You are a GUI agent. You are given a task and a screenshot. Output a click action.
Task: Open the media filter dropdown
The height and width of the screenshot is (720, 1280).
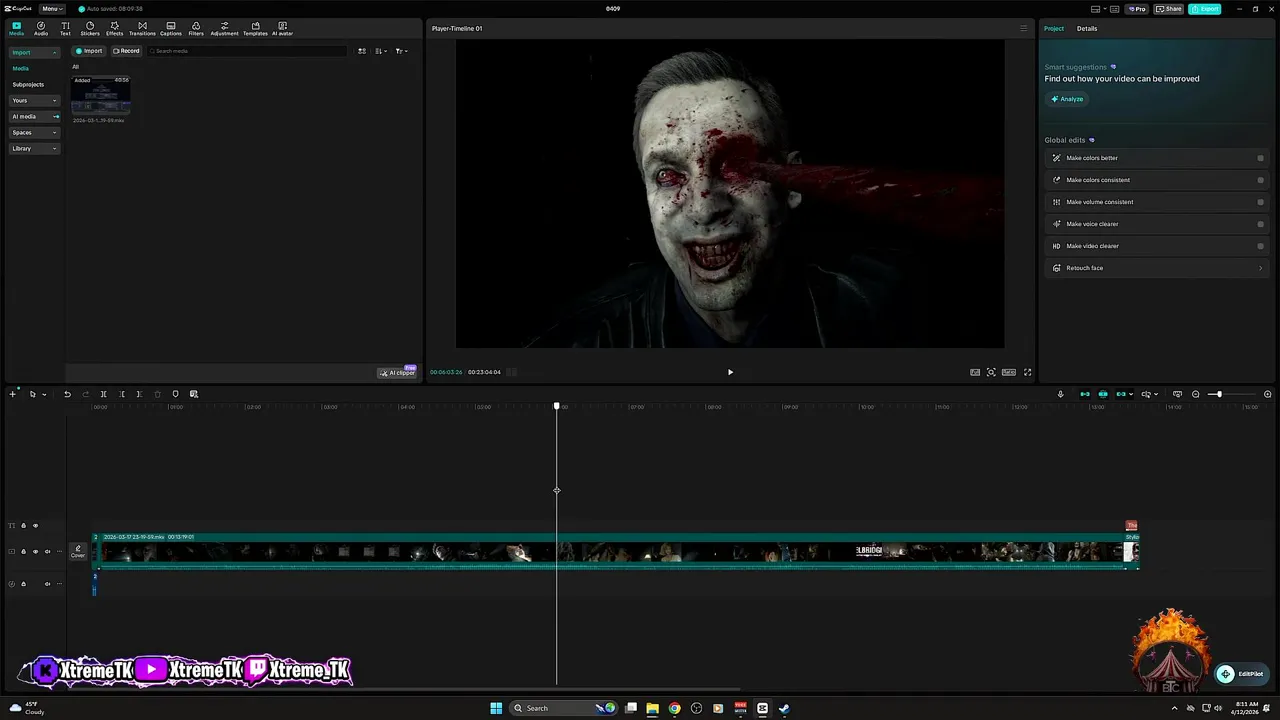400,51
